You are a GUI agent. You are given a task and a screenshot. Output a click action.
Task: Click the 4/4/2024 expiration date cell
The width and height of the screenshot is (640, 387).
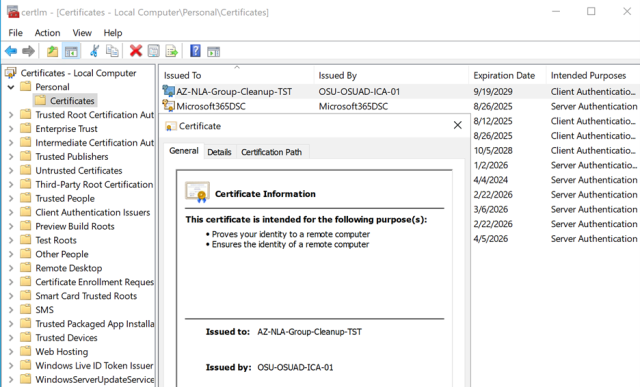click(490, 180)
